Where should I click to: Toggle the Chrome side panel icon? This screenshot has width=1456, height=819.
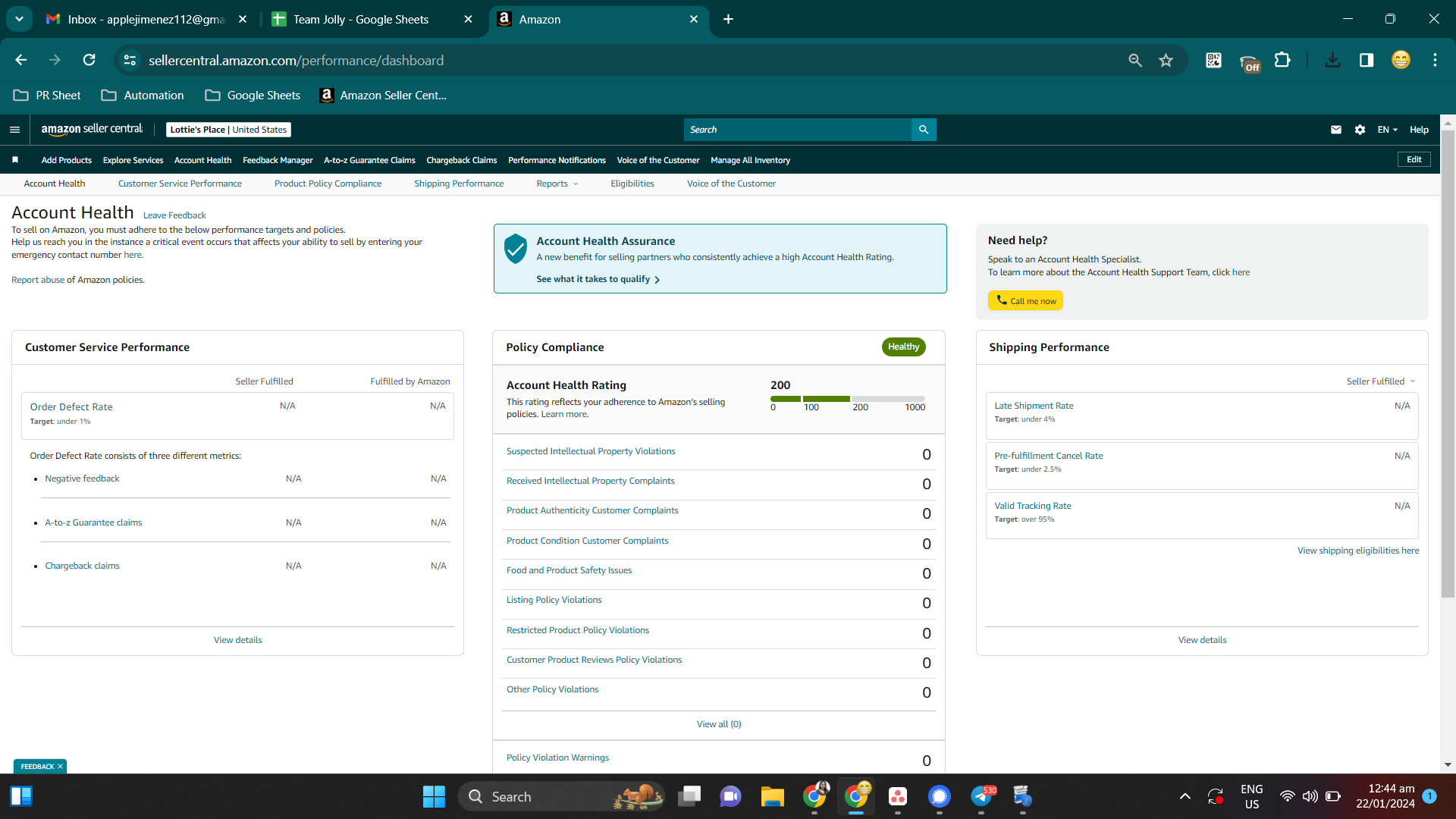(1367, 60)
